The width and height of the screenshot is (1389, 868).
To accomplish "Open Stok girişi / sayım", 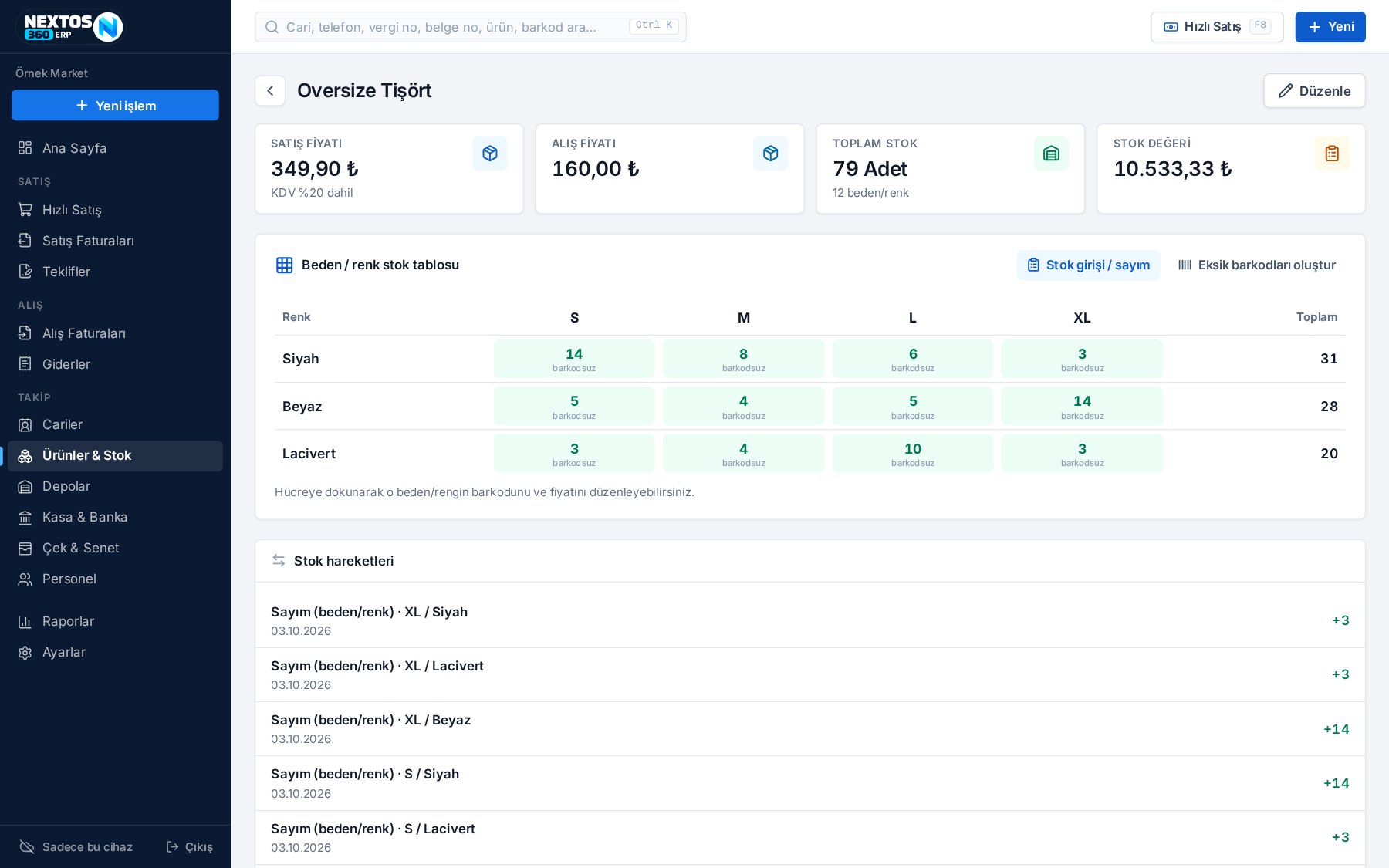I will coord(1088,265).
